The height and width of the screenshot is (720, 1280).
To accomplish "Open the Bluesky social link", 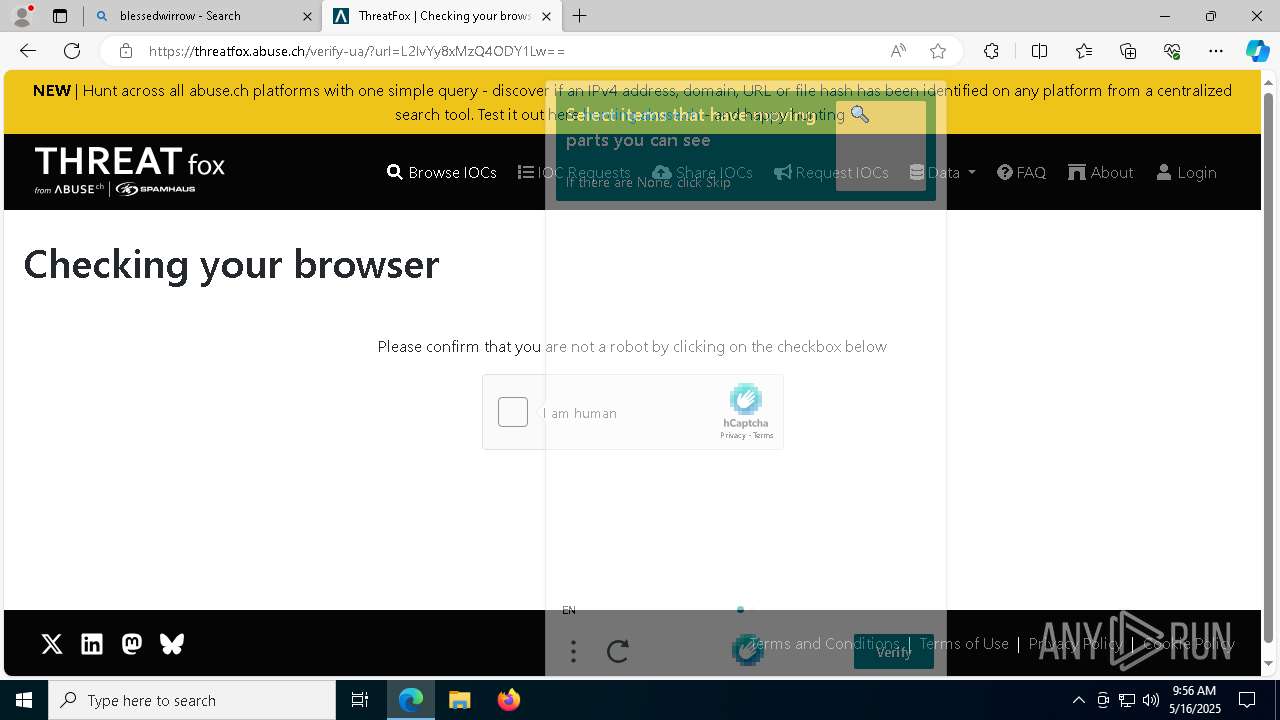I will click(x=172, y=644).
